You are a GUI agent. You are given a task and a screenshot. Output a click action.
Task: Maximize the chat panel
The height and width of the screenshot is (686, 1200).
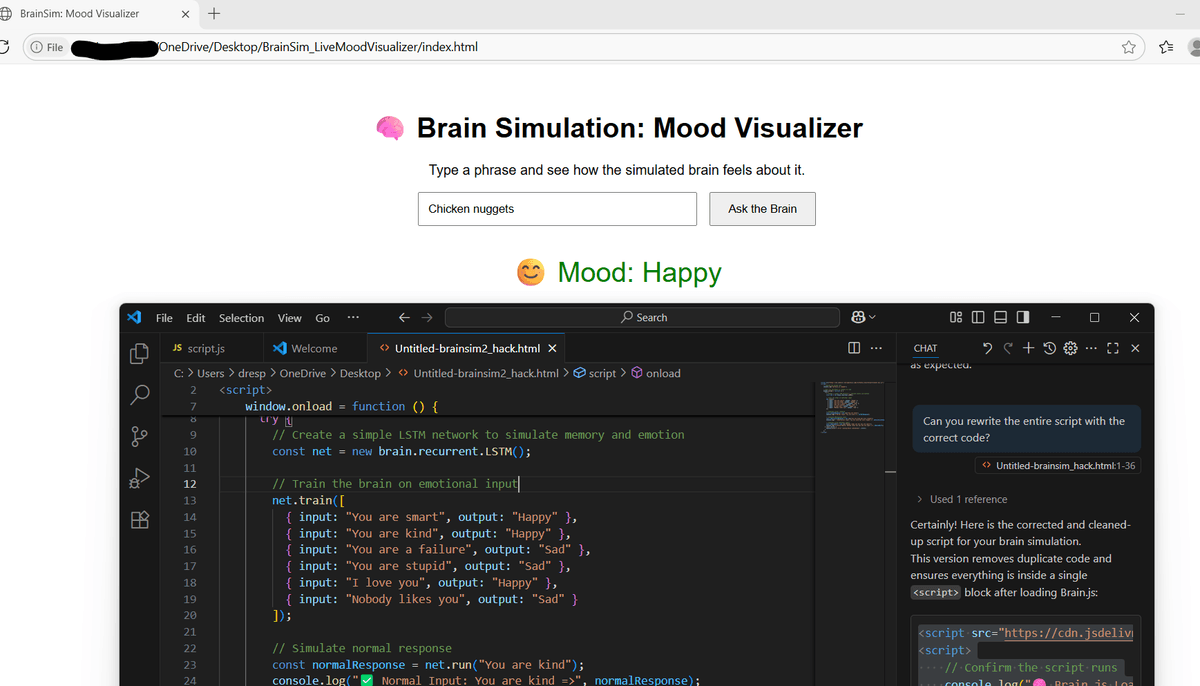[1113, 348]
